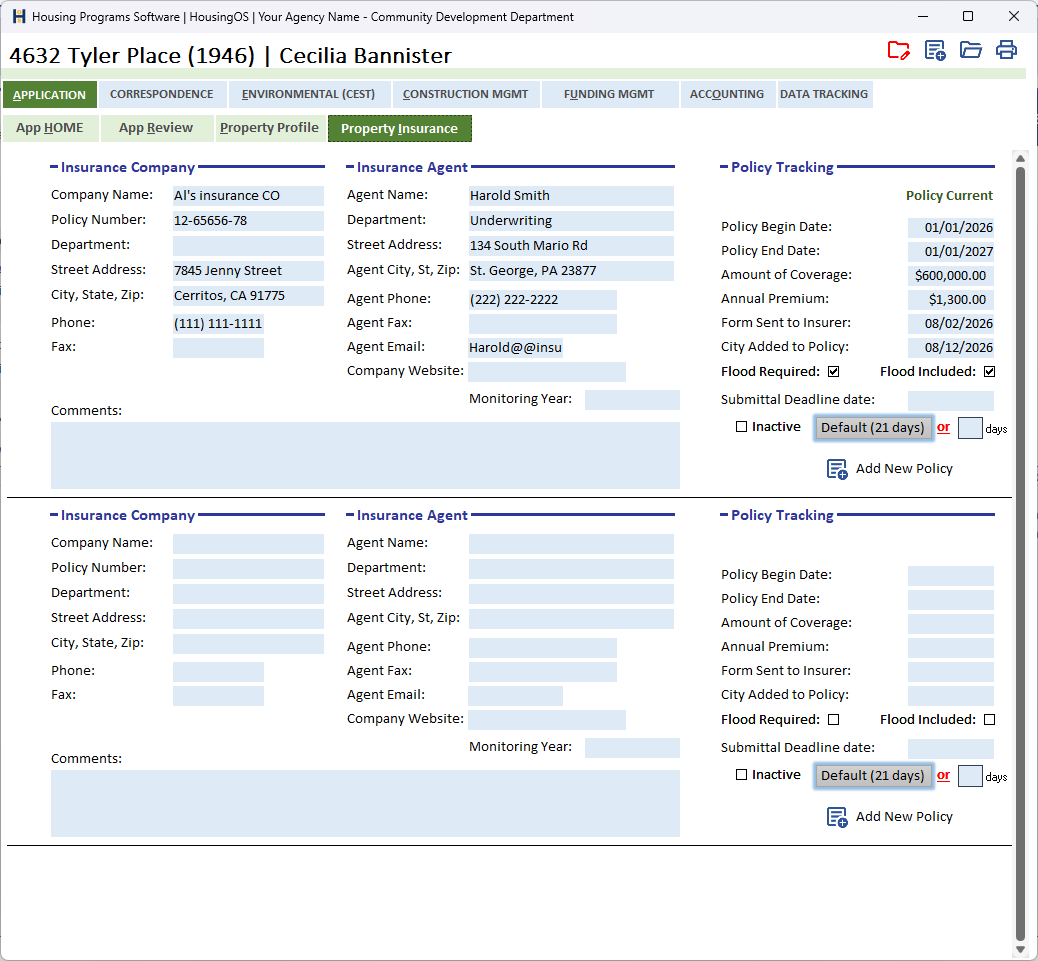The width and height of the screenshot is (1038, 961).
Task: Click vertical scrollbar up arrow
Action: pyautogui.click(x=1020, y=158)
